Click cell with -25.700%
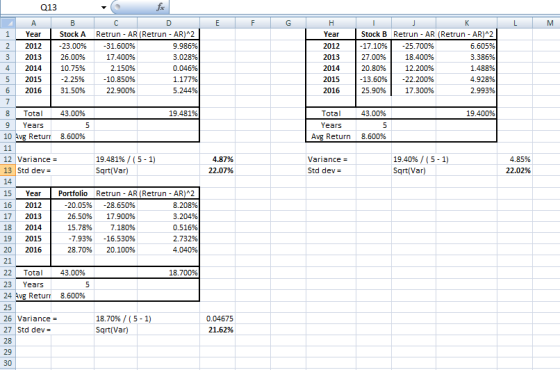Image resolution: width=560 pixels, height=370 pixels. pos(414,46)
